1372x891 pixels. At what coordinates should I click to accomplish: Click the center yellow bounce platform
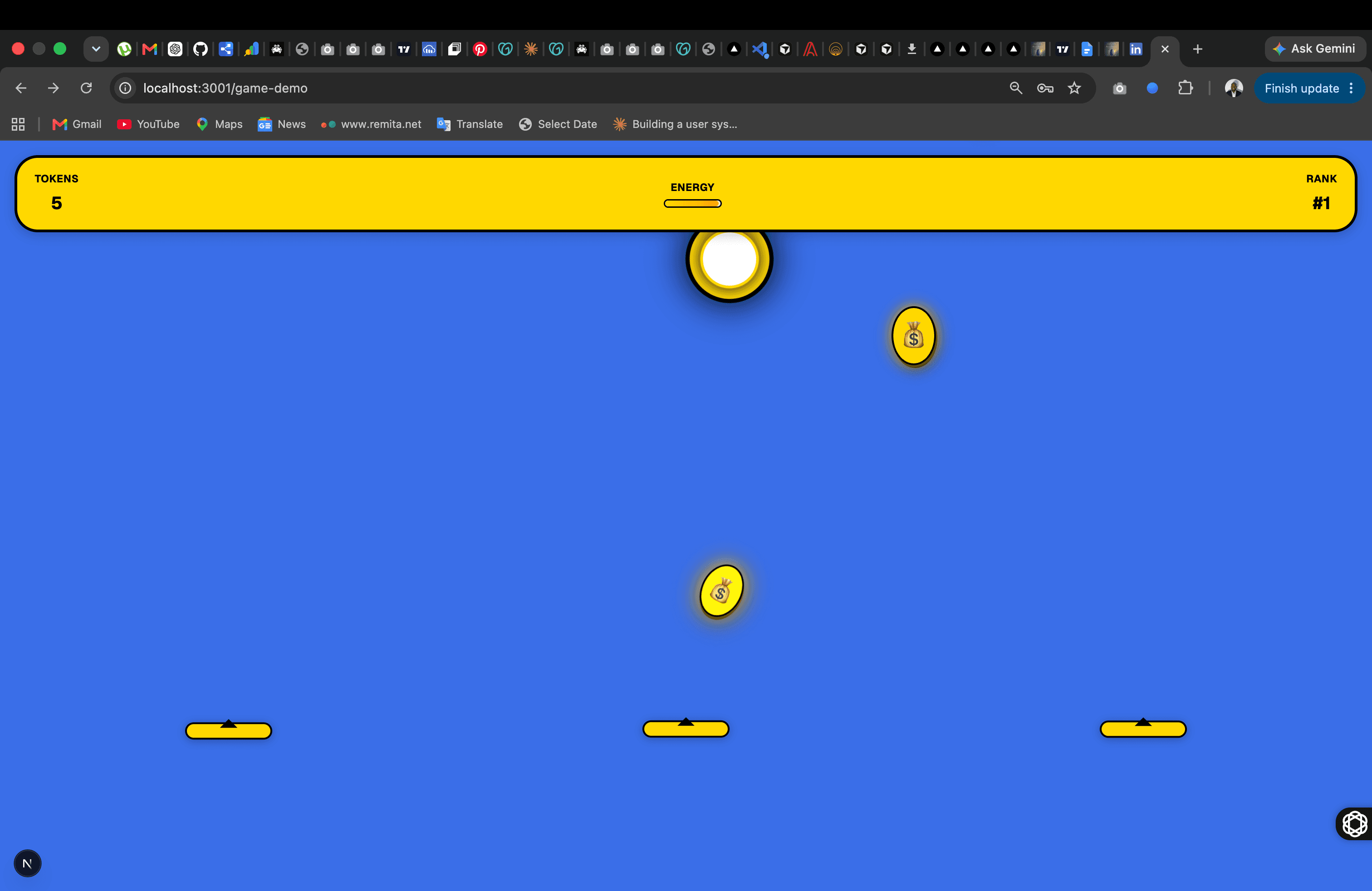(x=686, y=729)
